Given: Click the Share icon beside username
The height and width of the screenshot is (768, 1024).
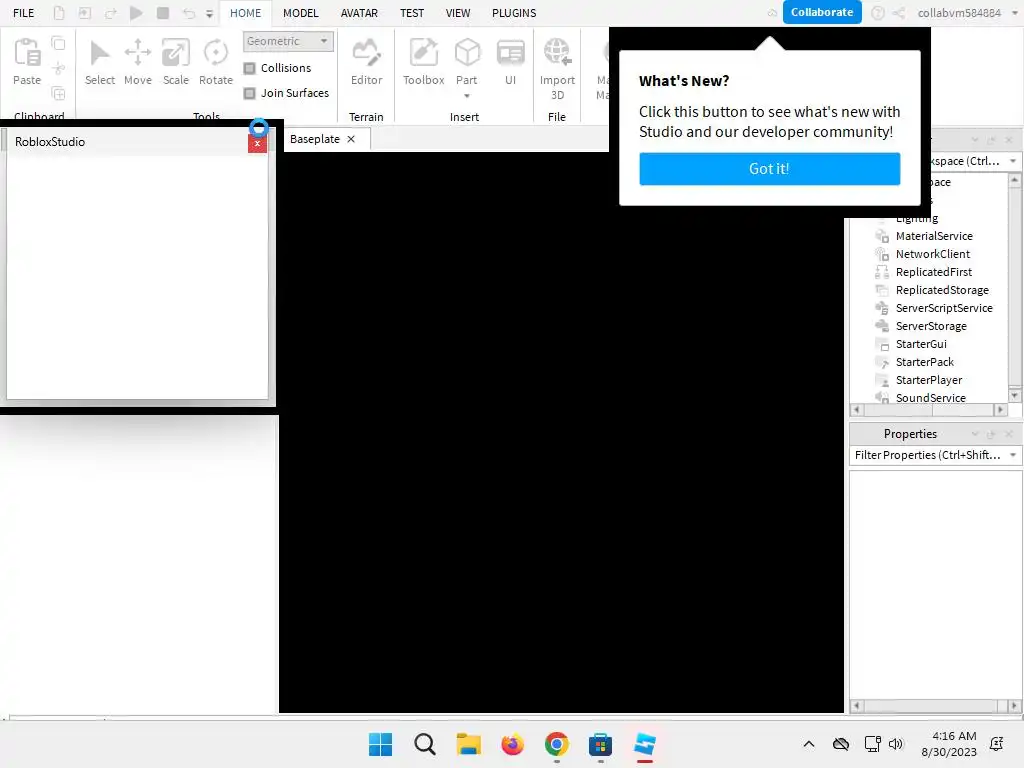Looking at the screenshot, I should pyautogui.click(x=899, y=12).
